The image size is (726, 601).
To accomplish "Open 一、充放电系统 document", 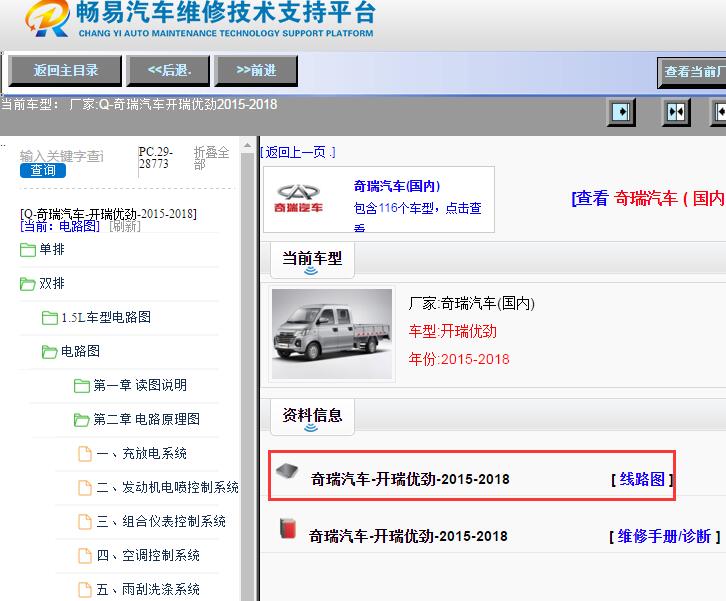I will (142, 453).
